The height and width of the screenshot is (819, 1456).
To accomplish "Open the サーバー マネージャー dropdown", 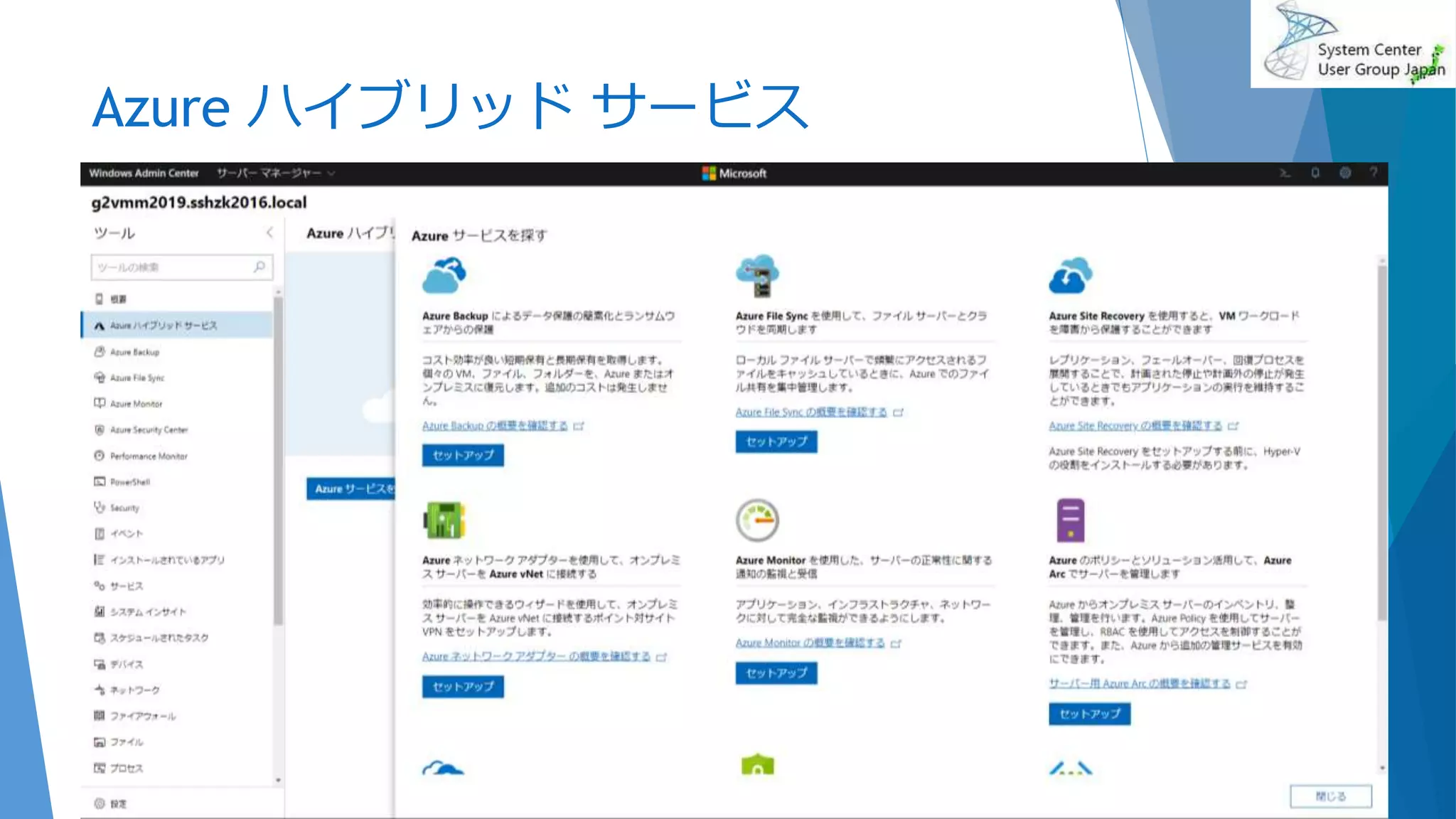I will pyautogui.click(x=276, y=173).
